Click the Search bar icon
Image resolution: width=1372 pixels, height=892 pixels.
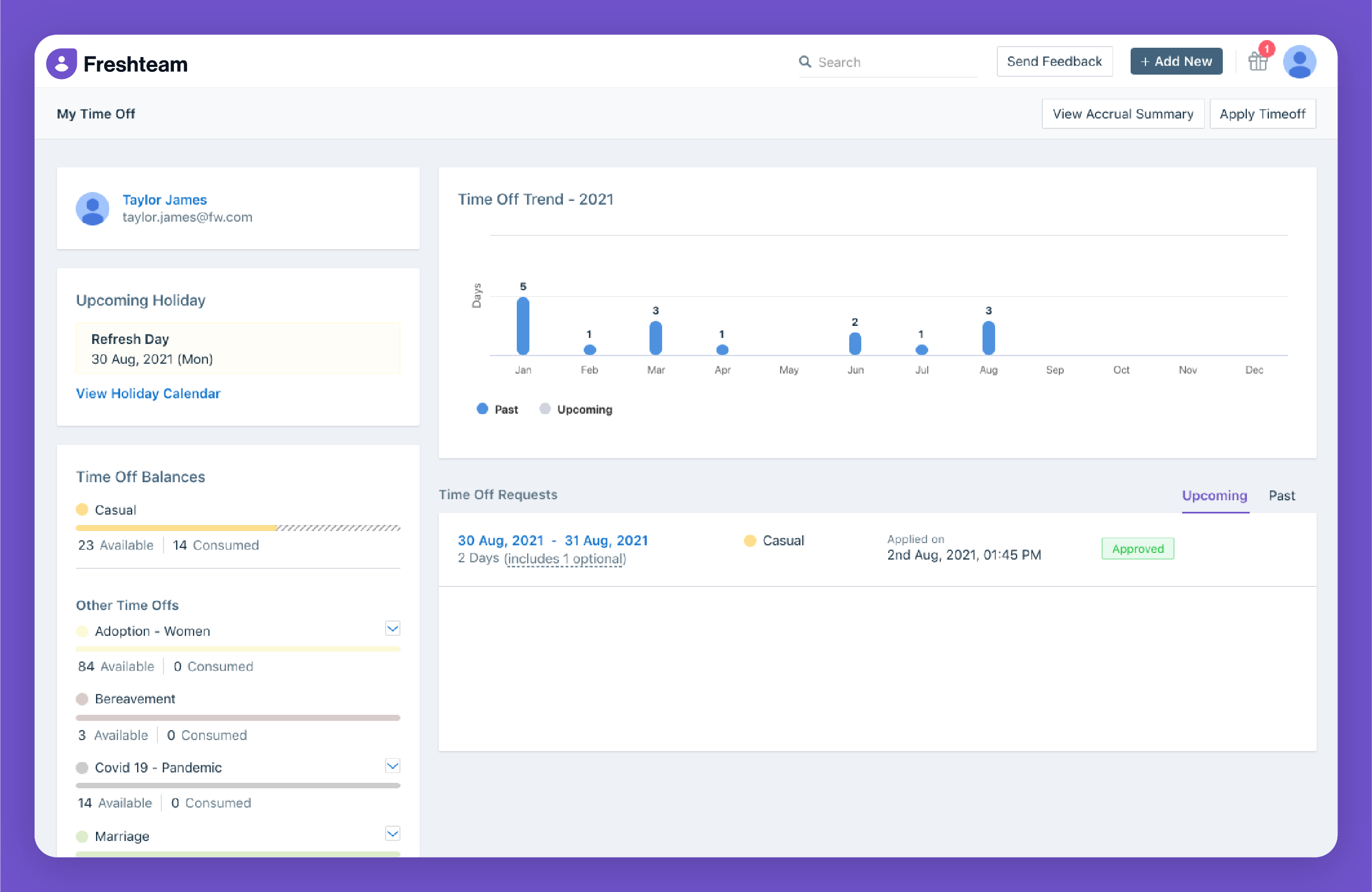807,61
